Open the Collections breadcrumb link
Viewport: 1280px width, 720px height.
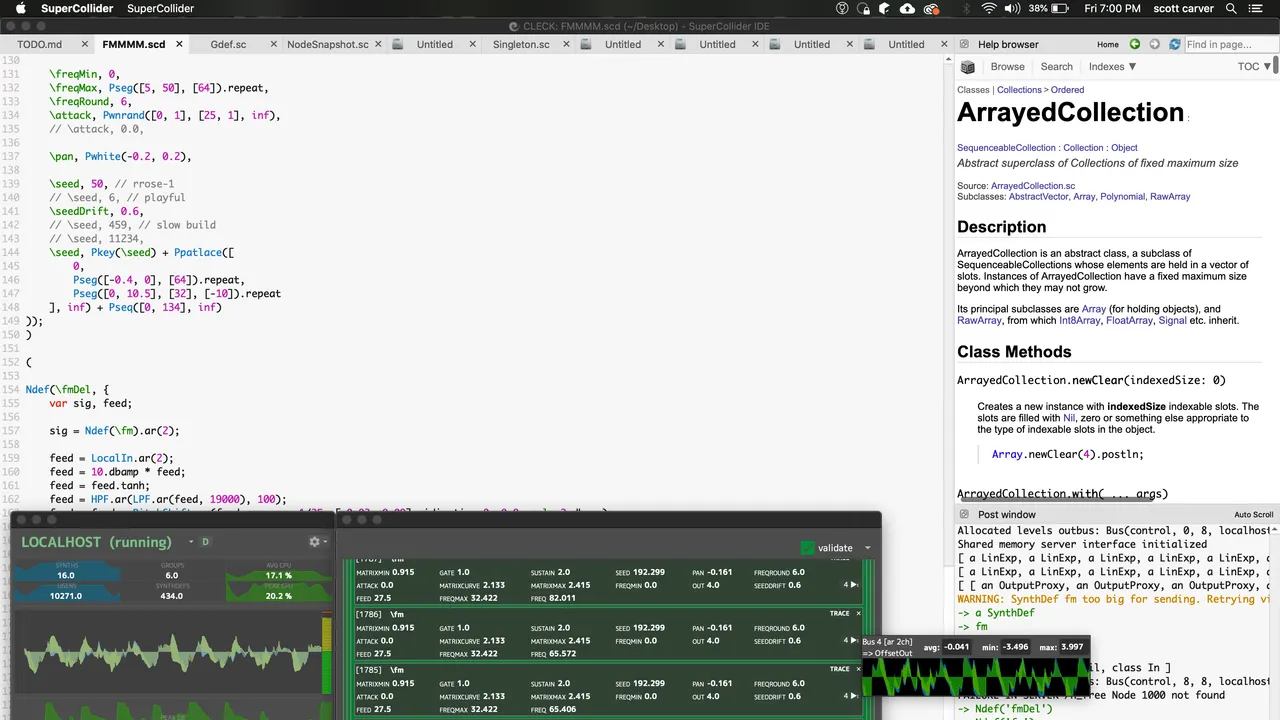tap(1019, 90)
